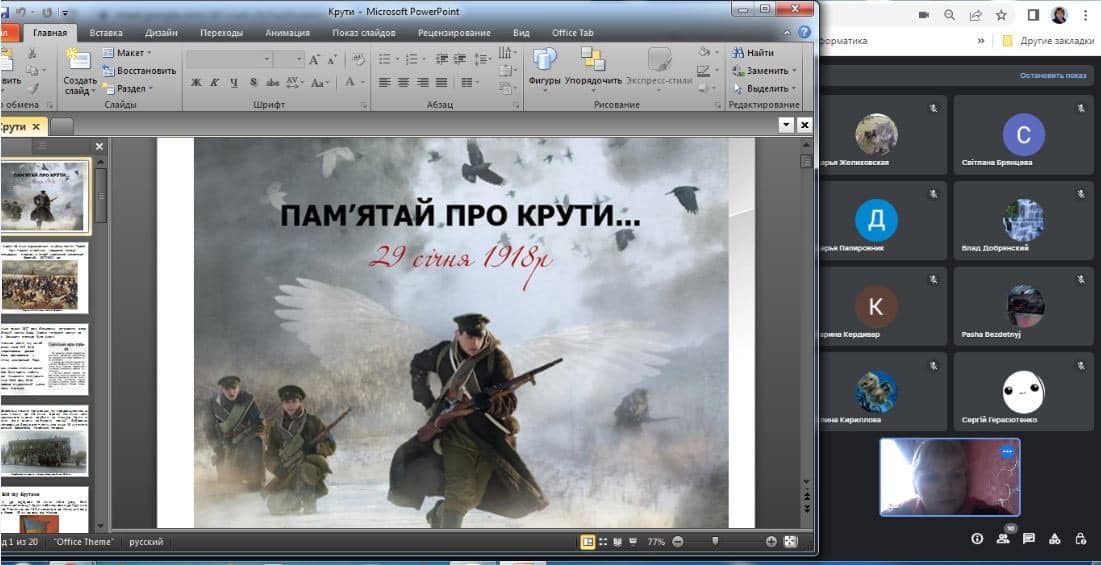The height and width of the screenshot is (565, 1101).
Task: Bookmark the page with the star icon
Action: (1001, 15)
